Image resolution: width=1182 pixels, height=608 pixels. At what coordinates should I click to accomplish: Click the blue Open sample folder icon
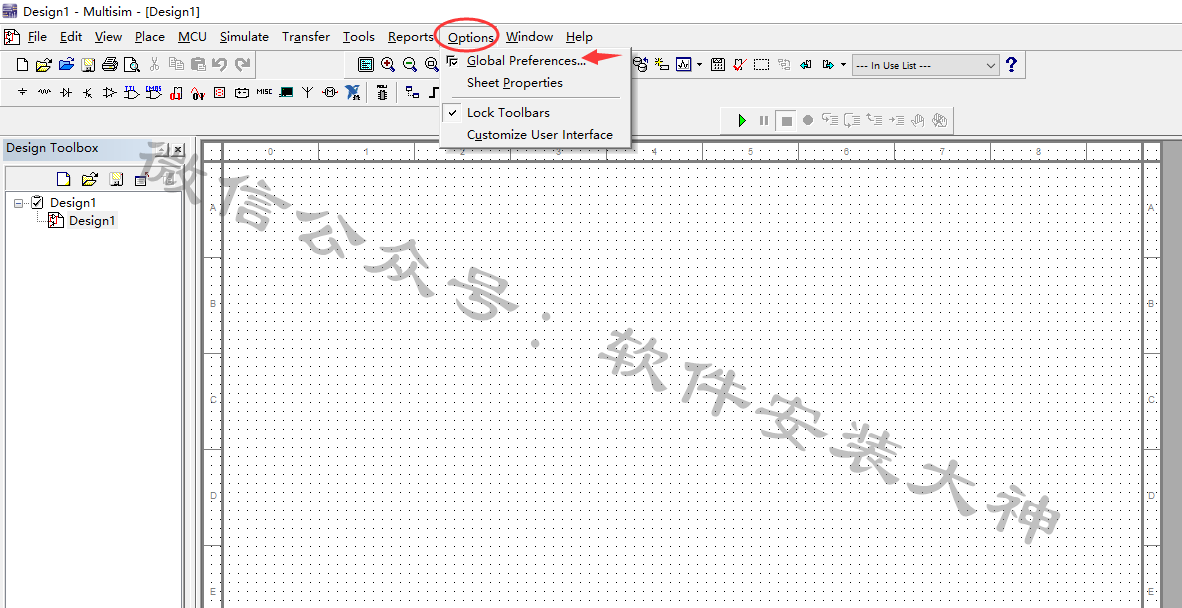[x=66, y=65]
